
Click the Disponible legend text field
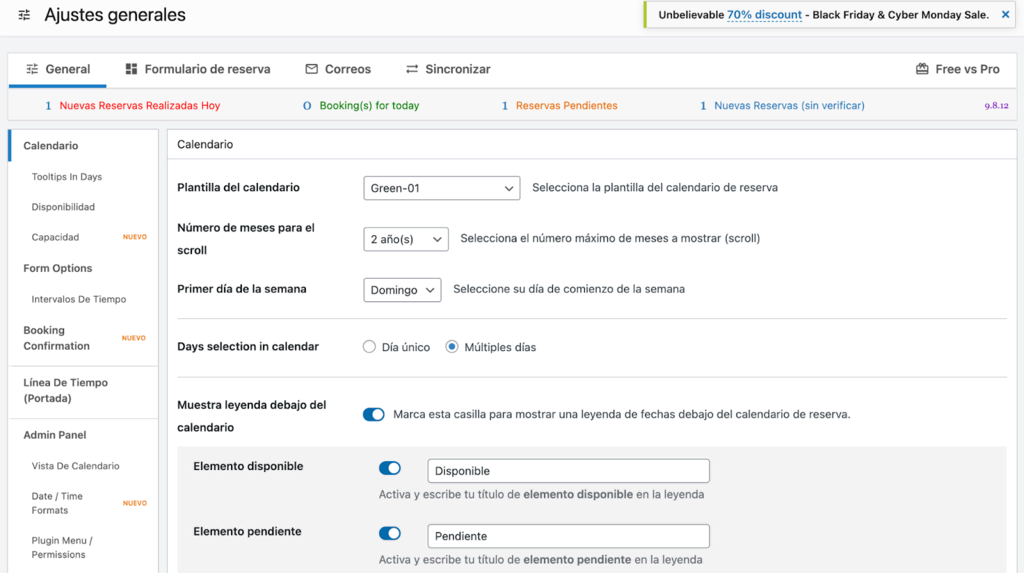tap(568, 471)
